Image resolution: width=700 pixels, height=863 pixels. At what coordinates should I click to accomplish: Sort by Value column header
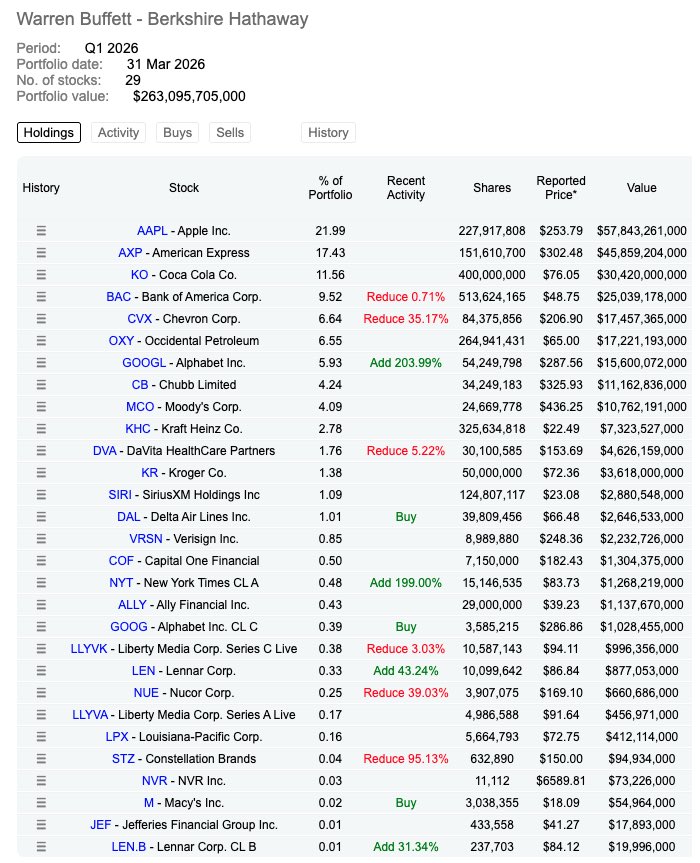(x=642, y=188)
